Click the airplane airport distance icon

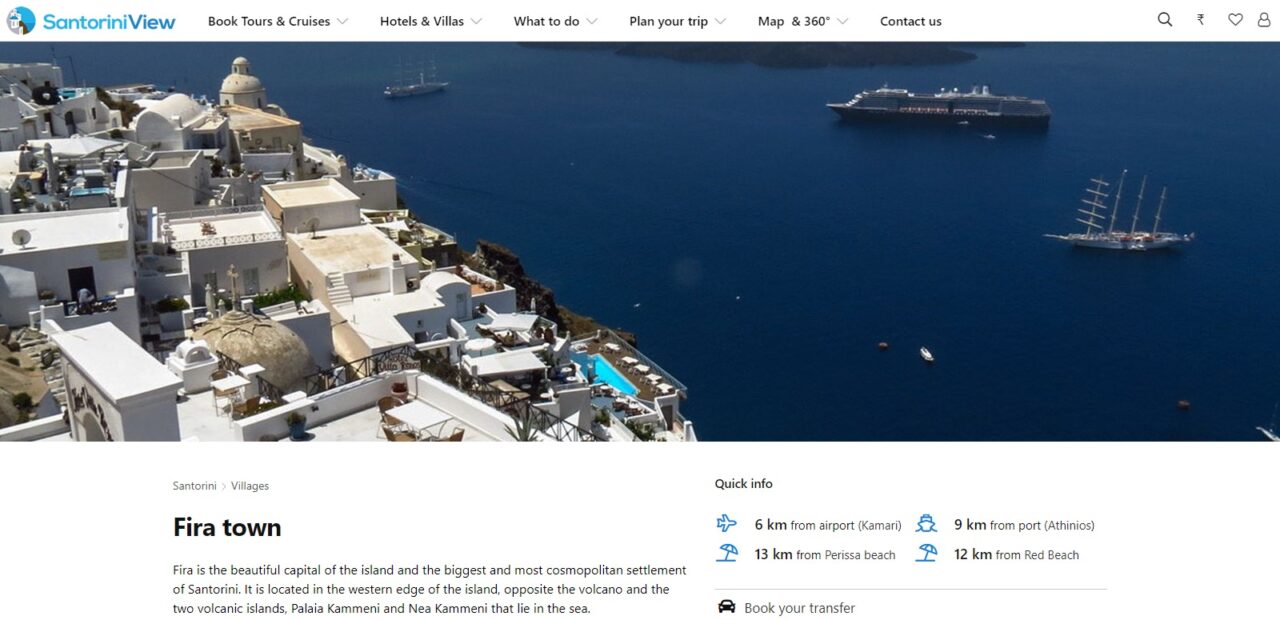pyautogui.click(x=727, y=524)
